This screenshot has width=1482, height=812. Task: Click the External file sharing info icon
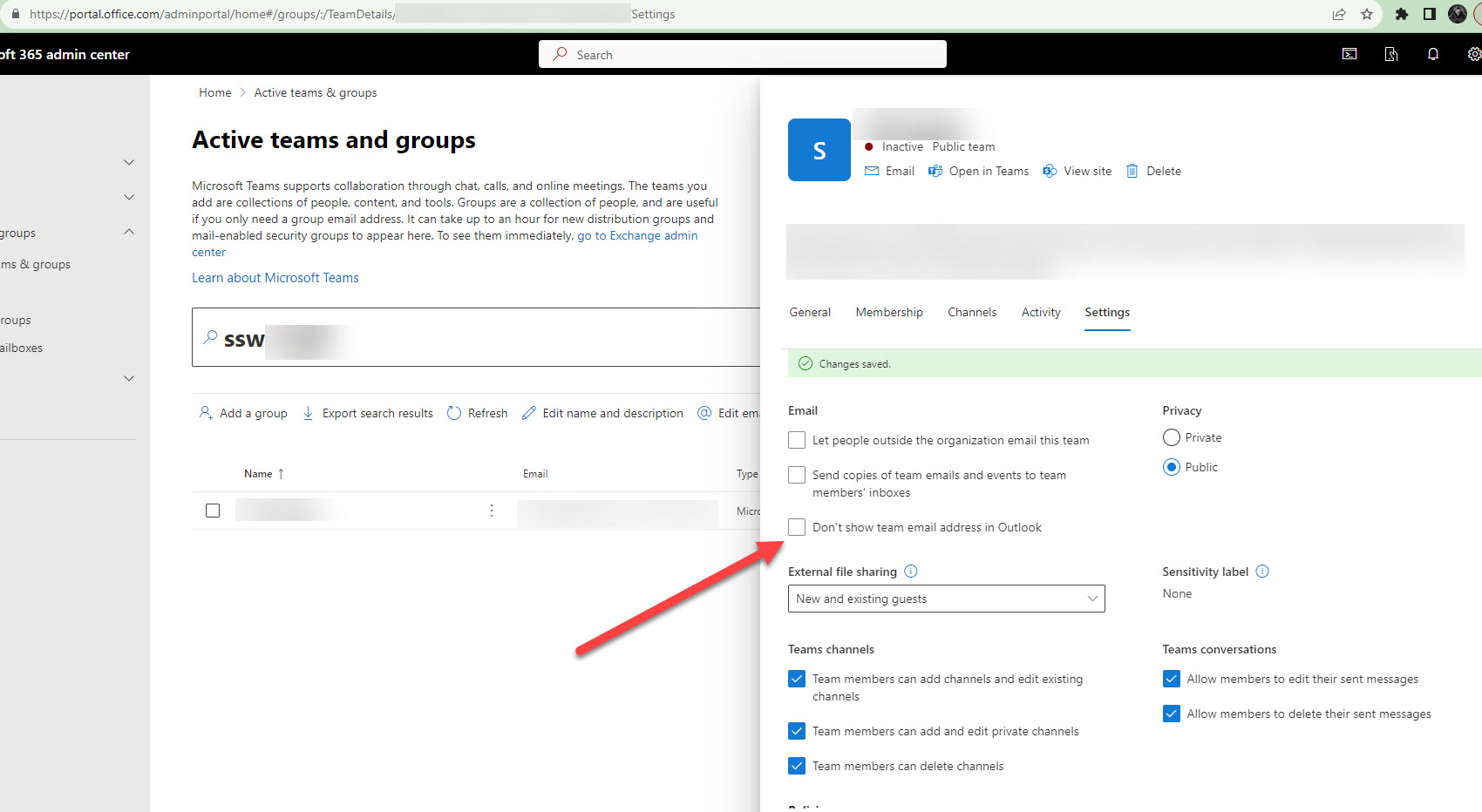[x=911, y=572]
